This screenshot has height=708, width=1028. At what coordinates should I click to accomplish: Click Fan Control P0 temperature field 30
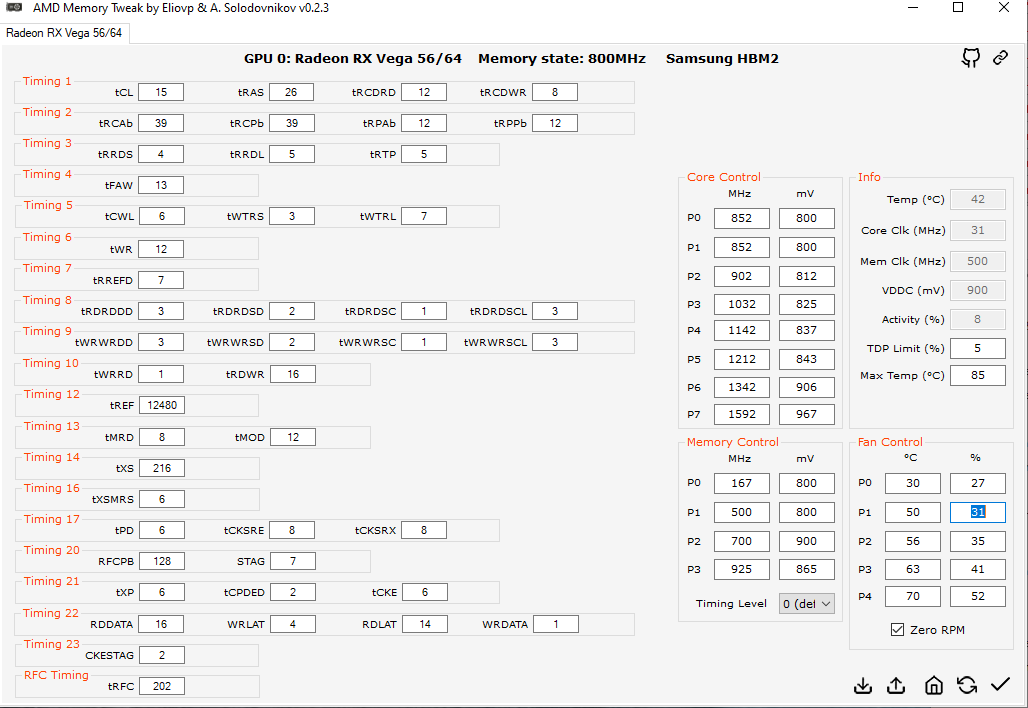coord(913,483)
